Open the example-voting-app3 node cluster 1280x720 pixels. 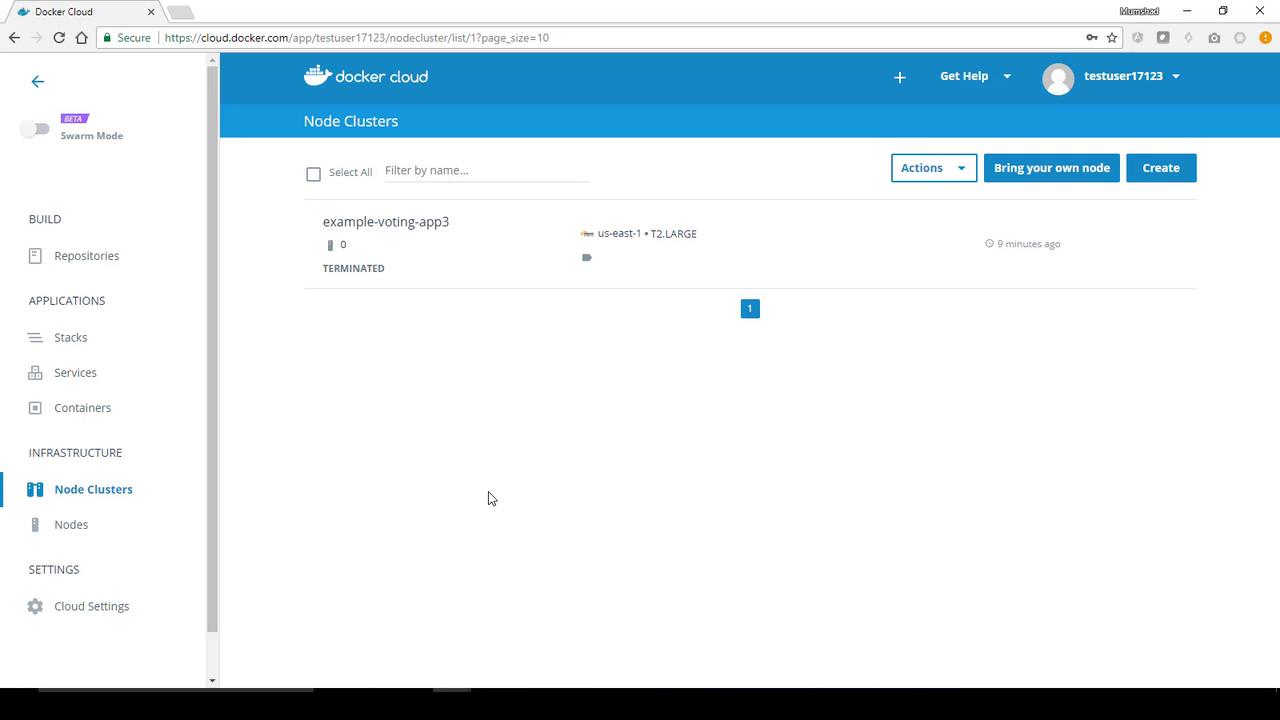pyautogui.click(x=386, y=222)
